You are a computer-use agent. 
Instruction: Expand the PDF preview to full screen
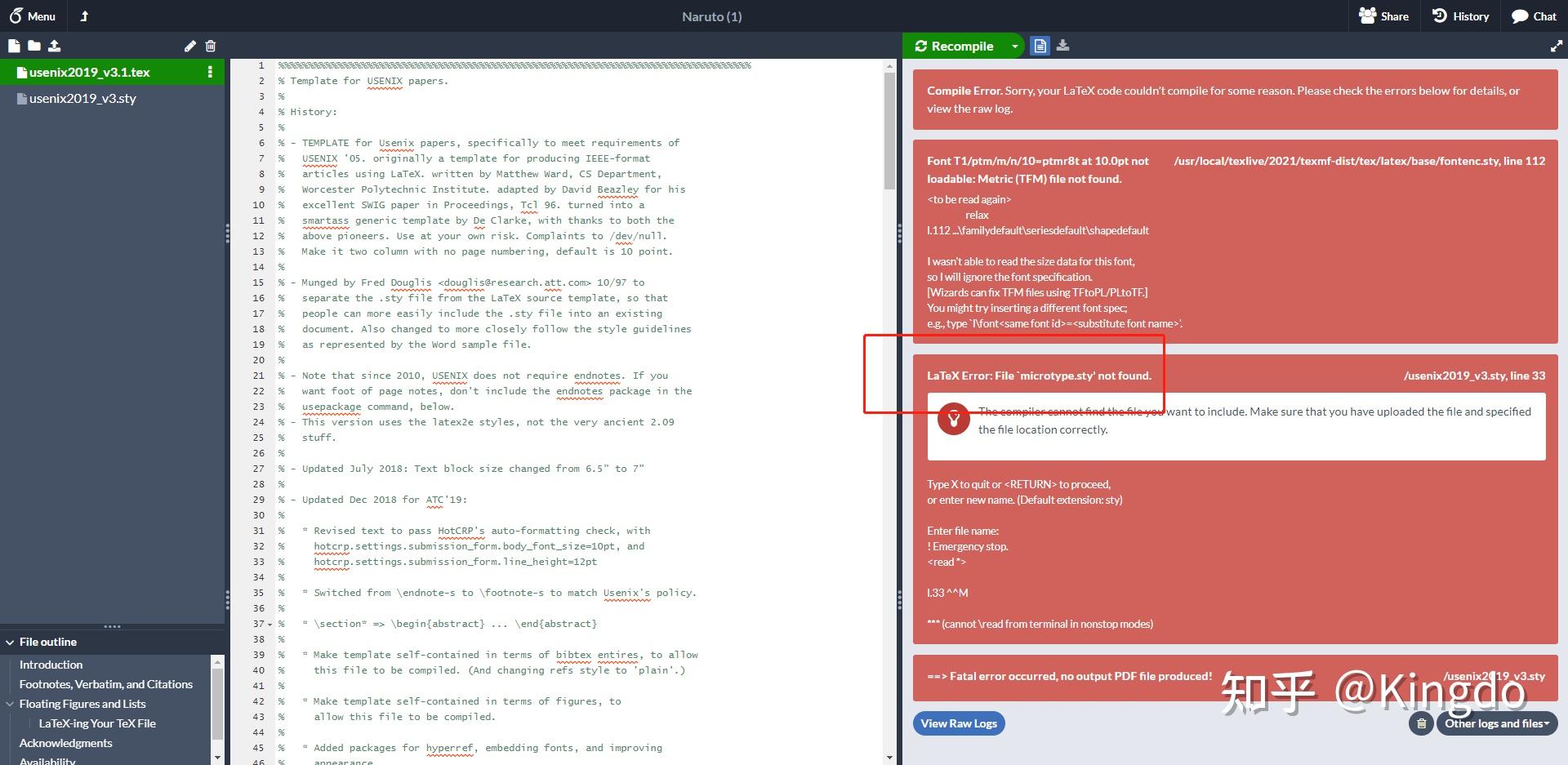[x=1558, y=46]
